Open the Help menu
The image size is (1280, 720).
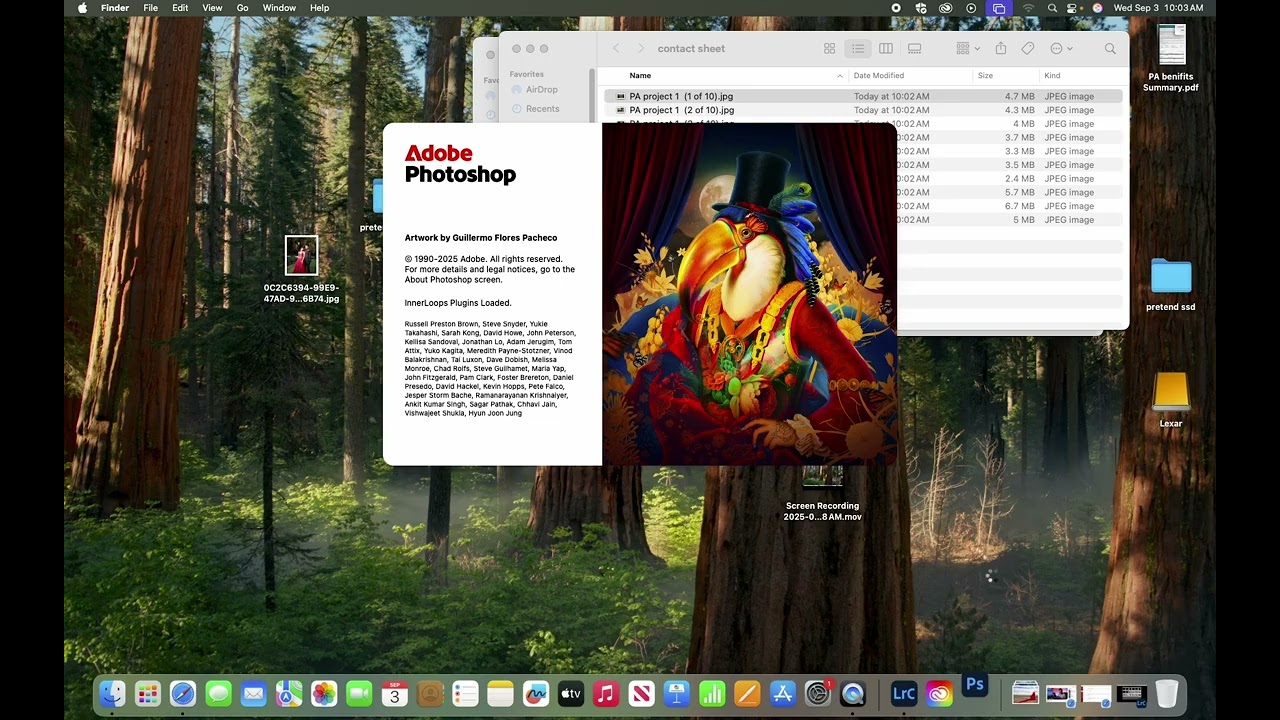click(320, 8)
